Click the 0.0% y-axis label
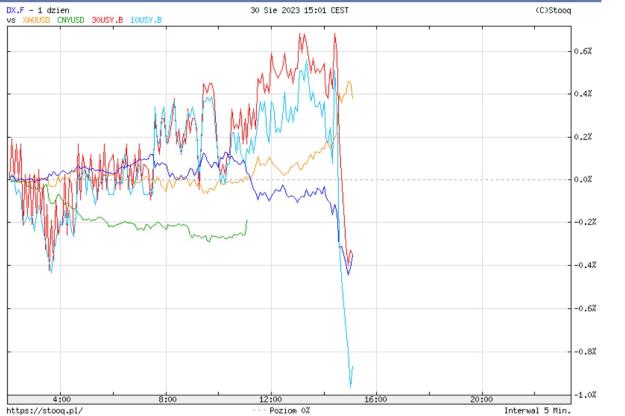 pyautogui.click(x=583, y=179)
